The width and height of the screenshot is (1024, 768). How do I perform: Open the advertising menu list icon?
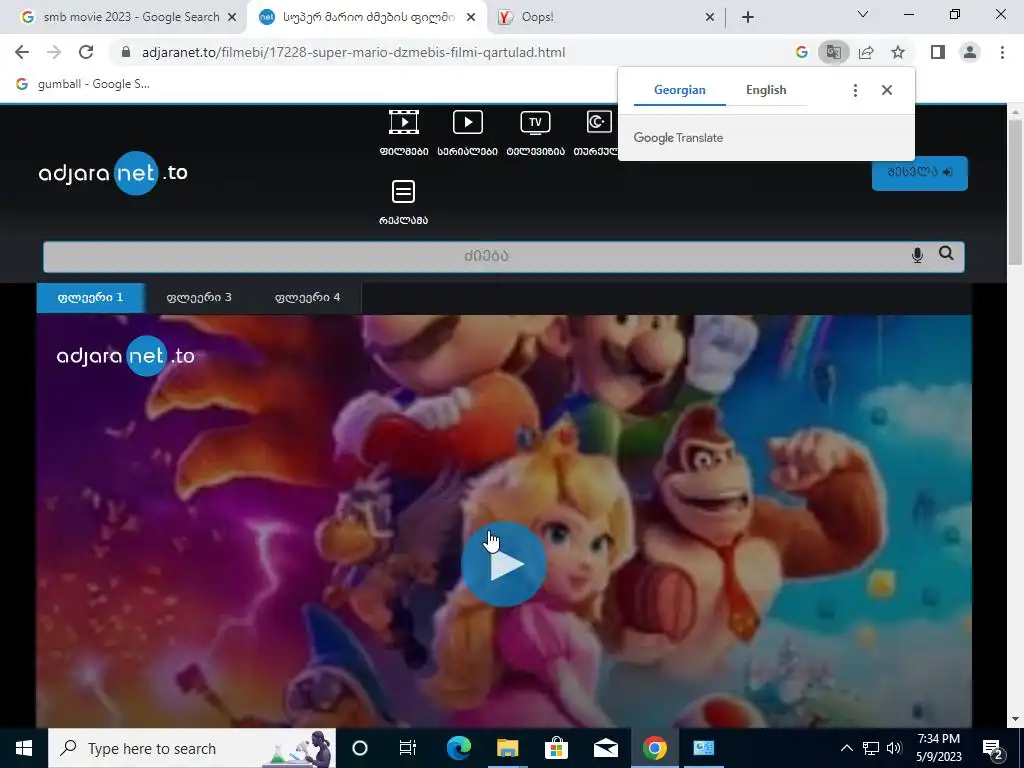(404, 192)
